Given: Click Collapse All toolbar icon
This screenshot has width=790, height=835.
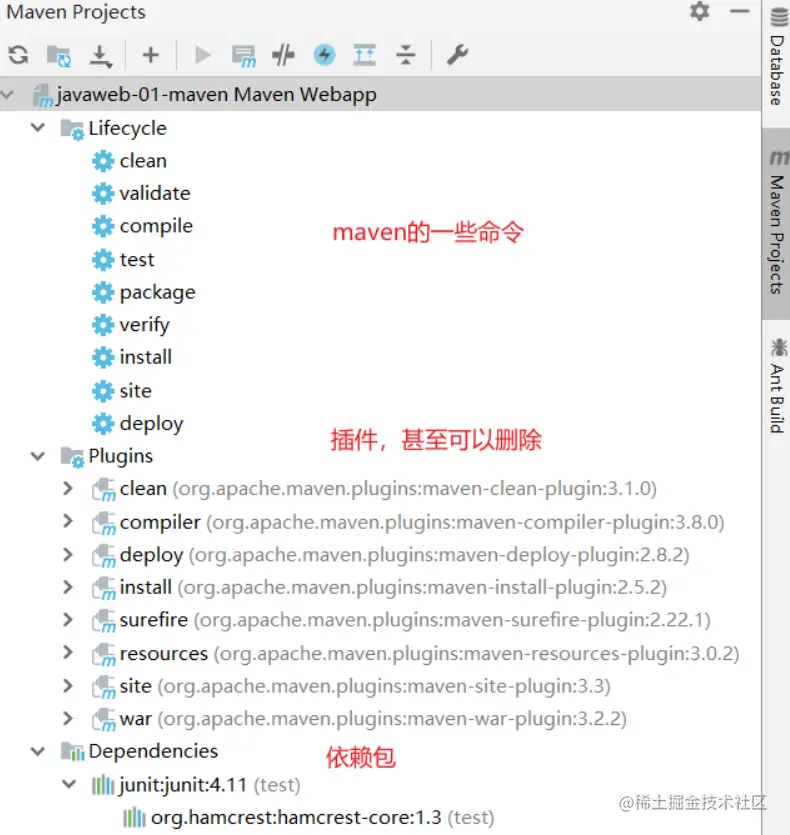Looking at the screenshot, I should click(406, 55).
